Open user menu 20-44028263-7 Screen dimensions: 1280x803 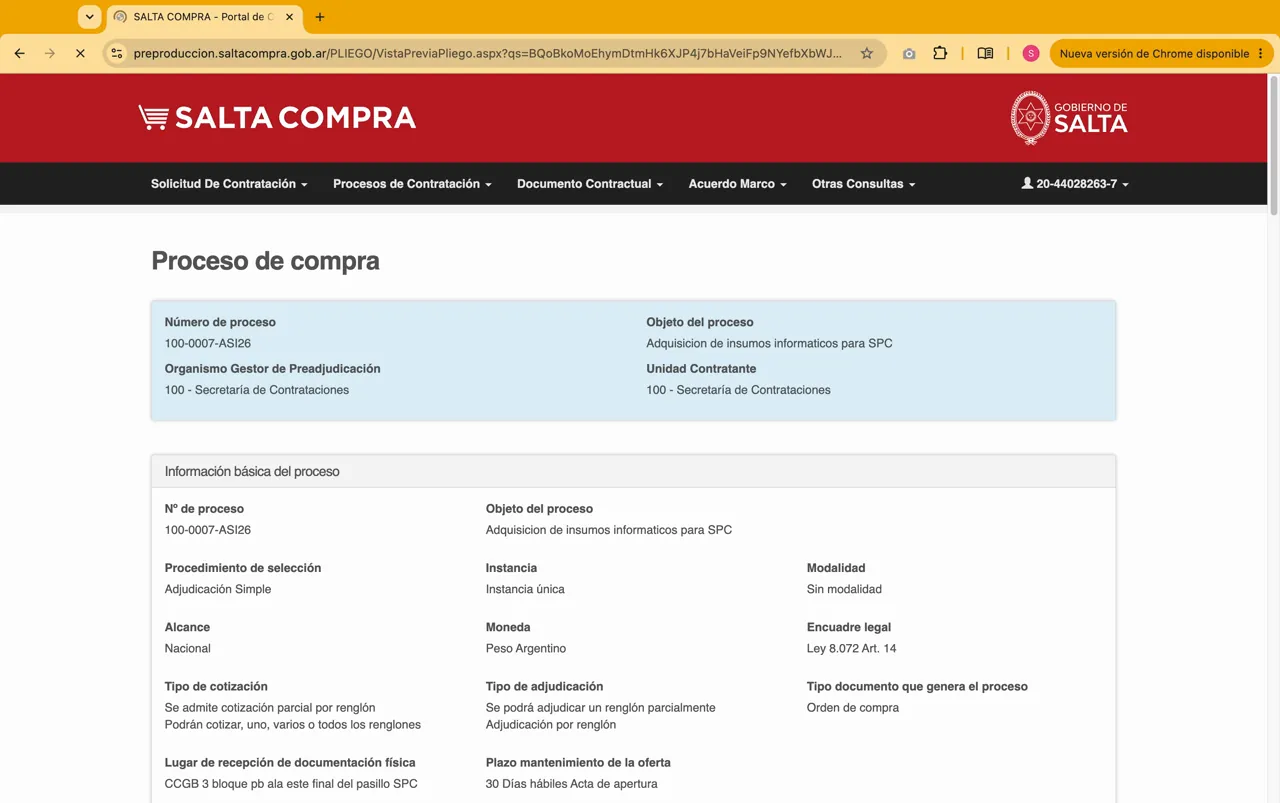tap(1075, 184)
